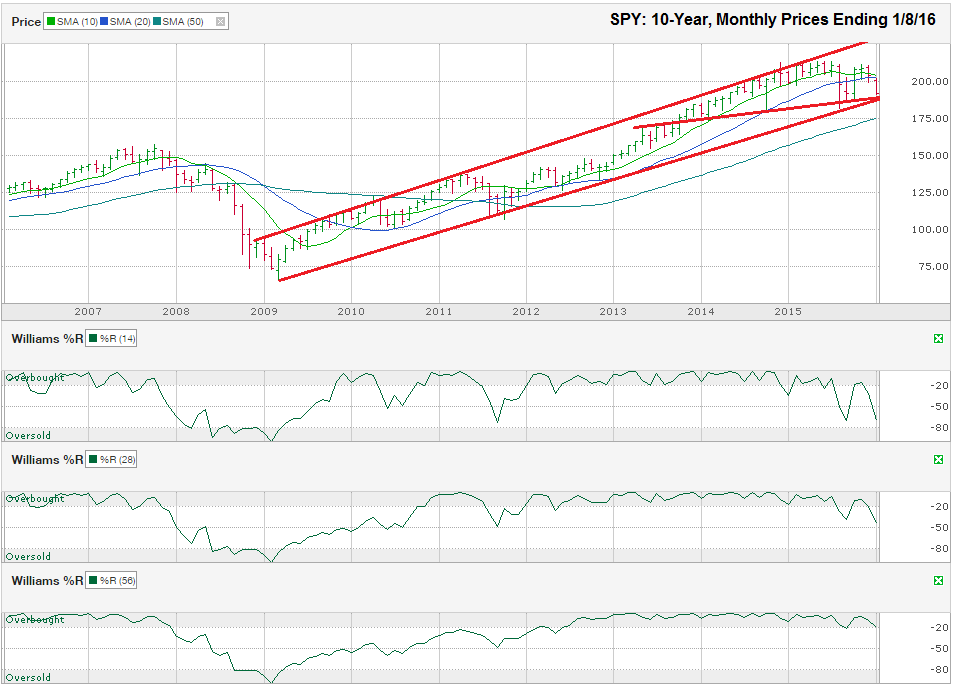Click the 2014 year label on time axis
954x686 pixels.
pyautogui.click(x=701, y=311)
